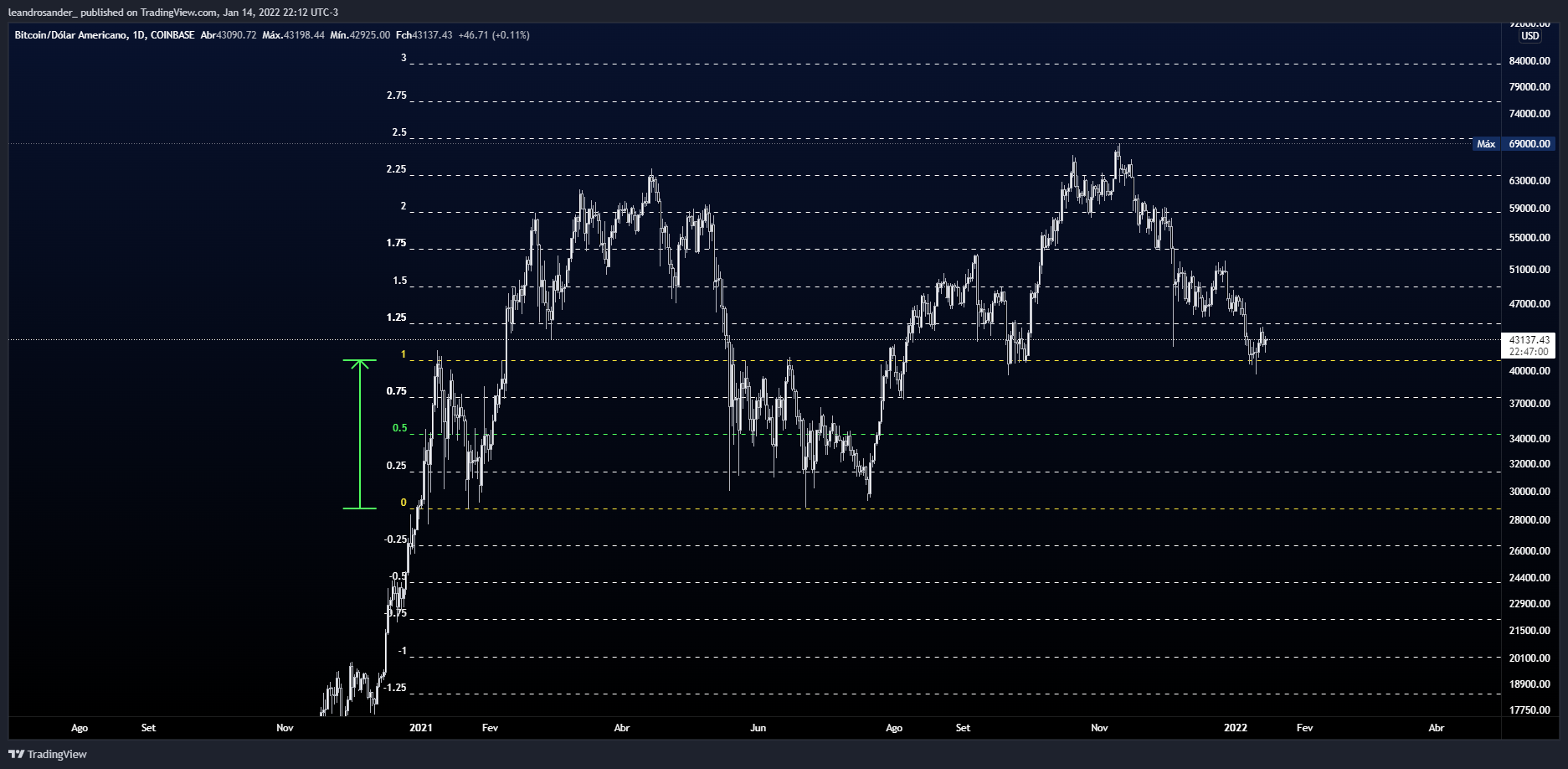This screenshot has width=1568, height=769.
Task: Click the 30000.00 price axis label
Action: point(1529,492)
